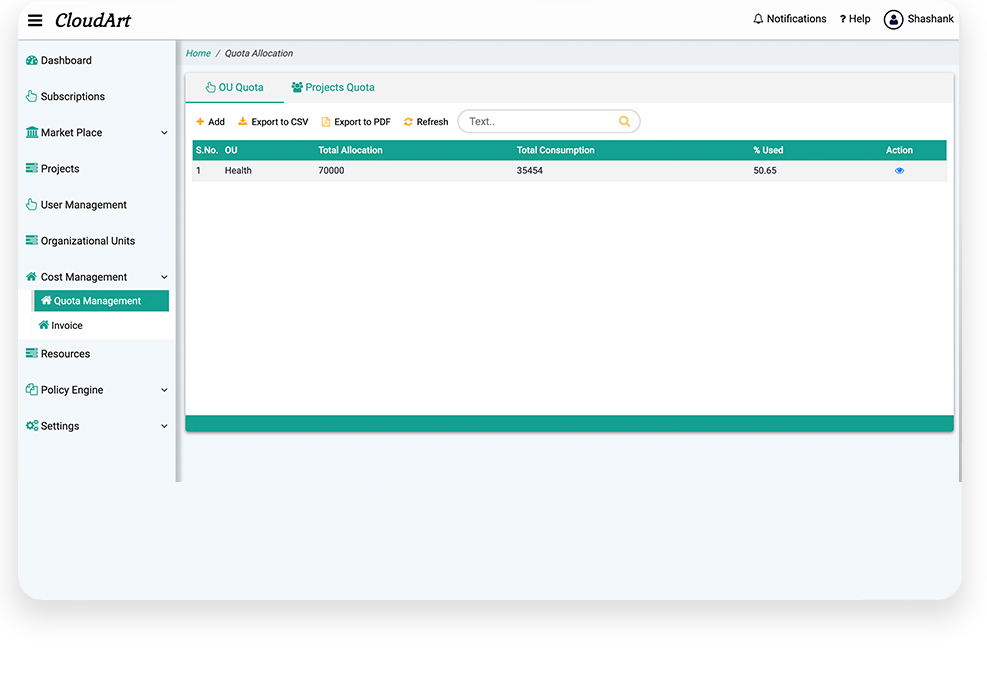Image resolution: width=987 pixels, height=679 pixels.
Task: Expand the Settings submenu chevron
Action: 164,426
